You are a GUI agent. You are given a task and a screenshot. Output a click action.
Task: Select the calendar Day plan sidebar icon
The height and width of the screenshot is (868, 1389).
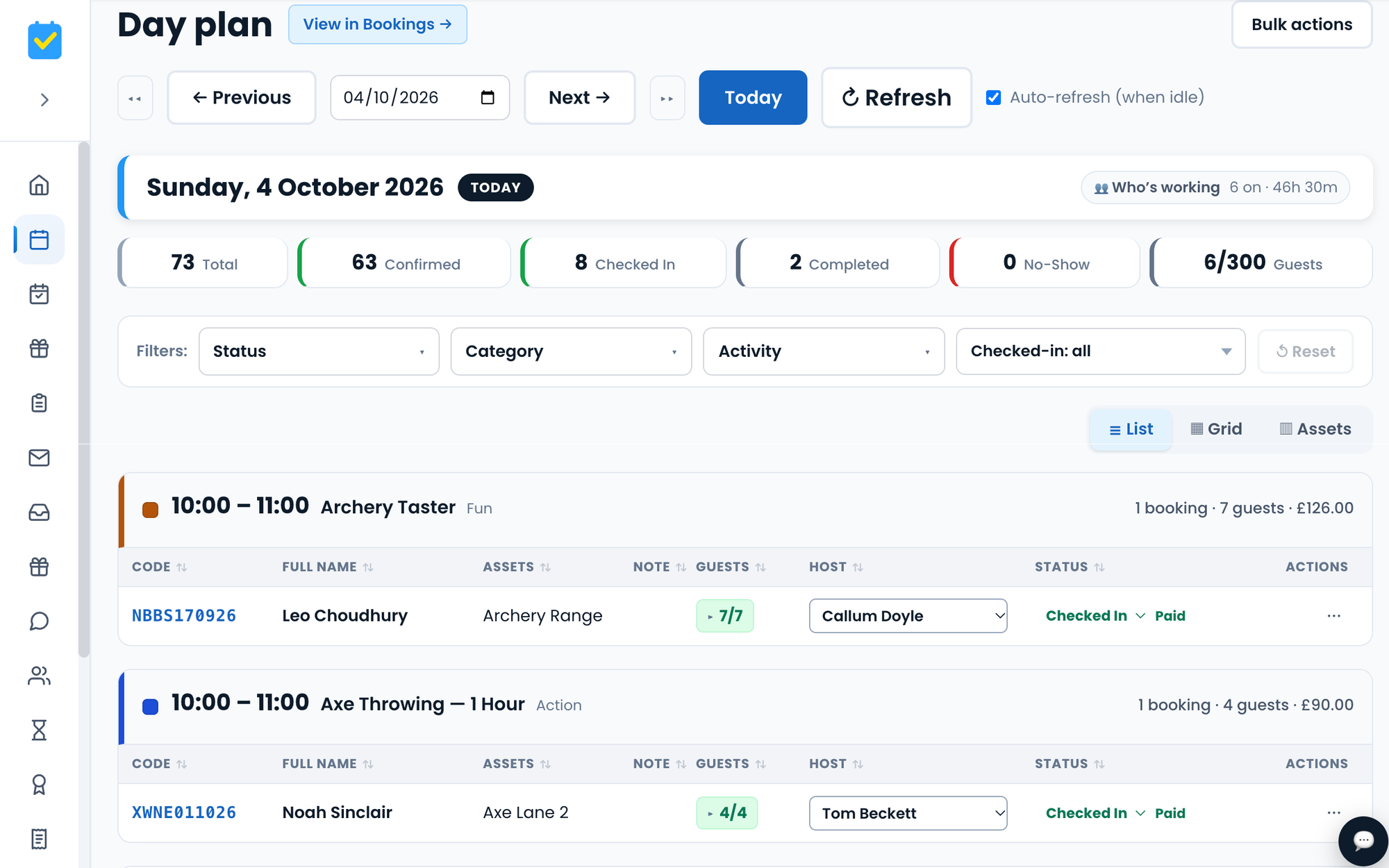pos(39,240)
